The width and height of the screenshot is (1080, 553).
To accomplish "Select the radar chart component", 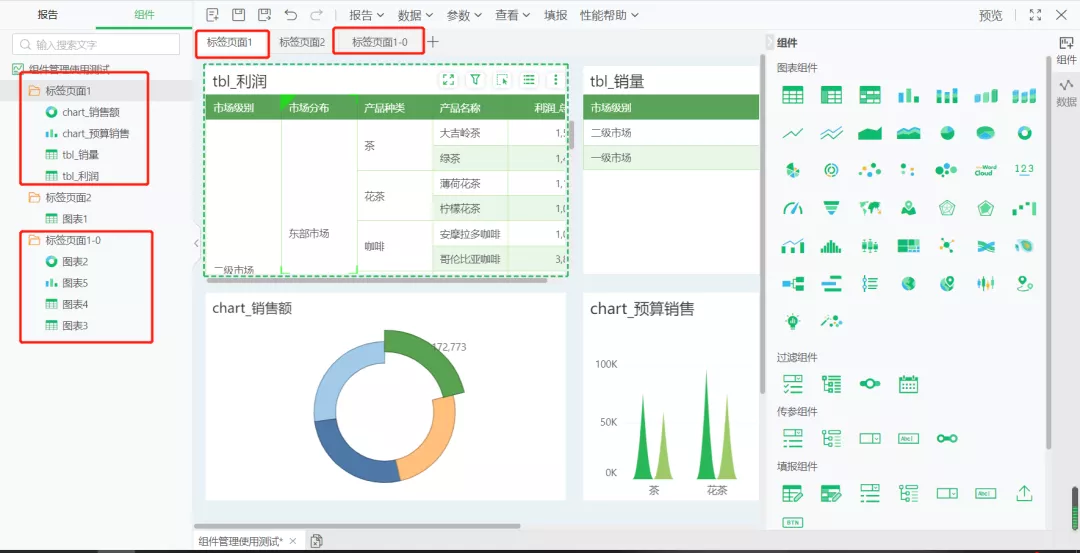I will [947, 207].
